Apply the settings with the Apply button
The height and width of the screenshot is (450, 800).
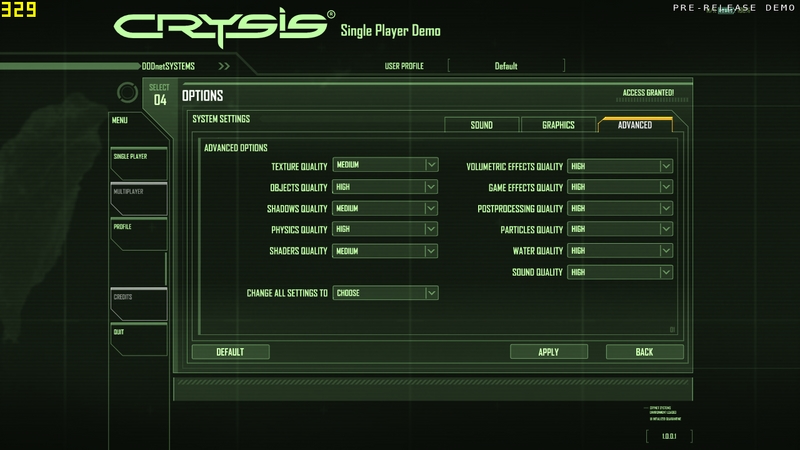(549, 352)
